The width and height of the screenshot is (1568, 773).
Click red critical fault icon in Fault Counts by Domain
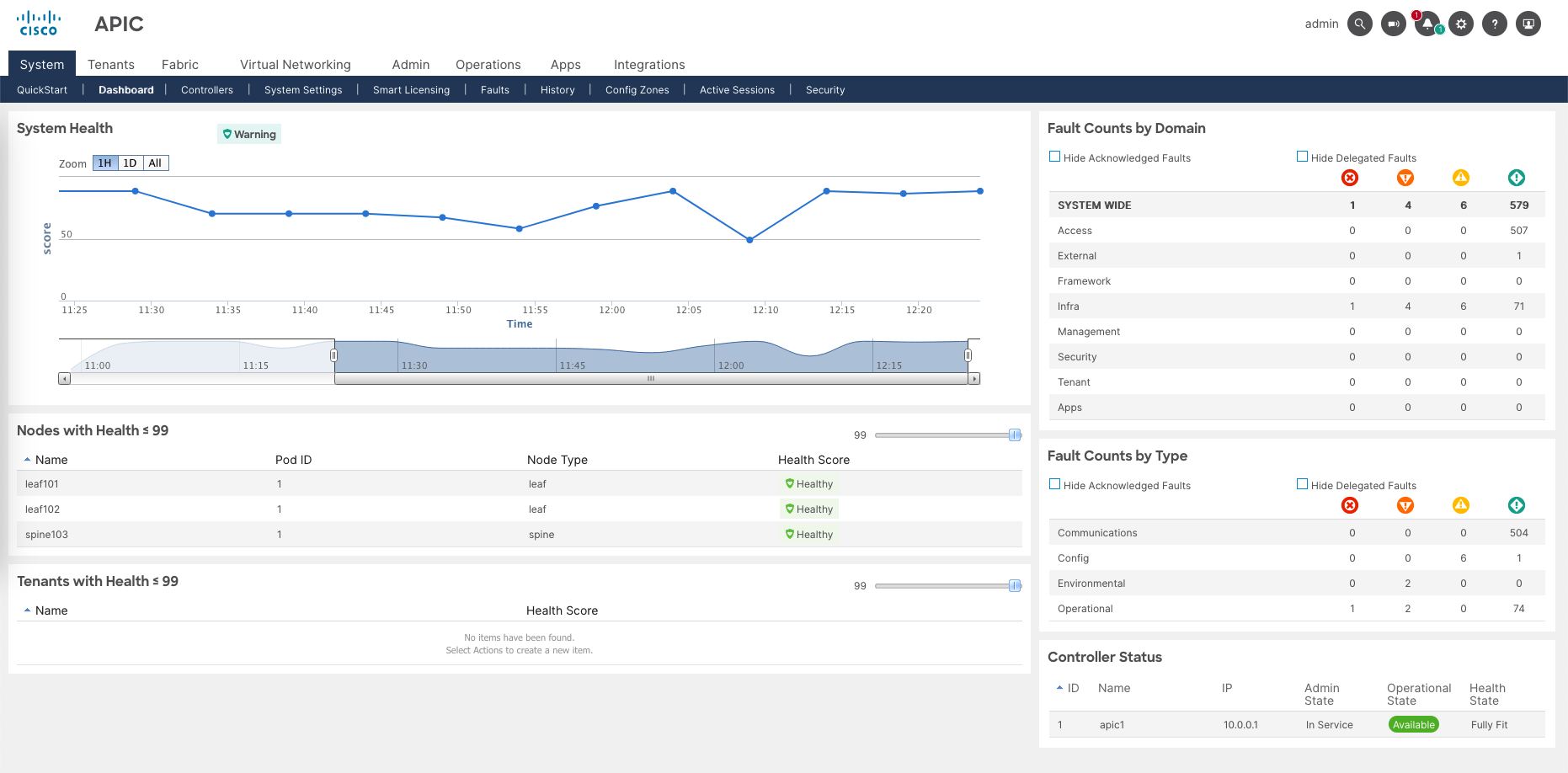(x=1350, y=178)
